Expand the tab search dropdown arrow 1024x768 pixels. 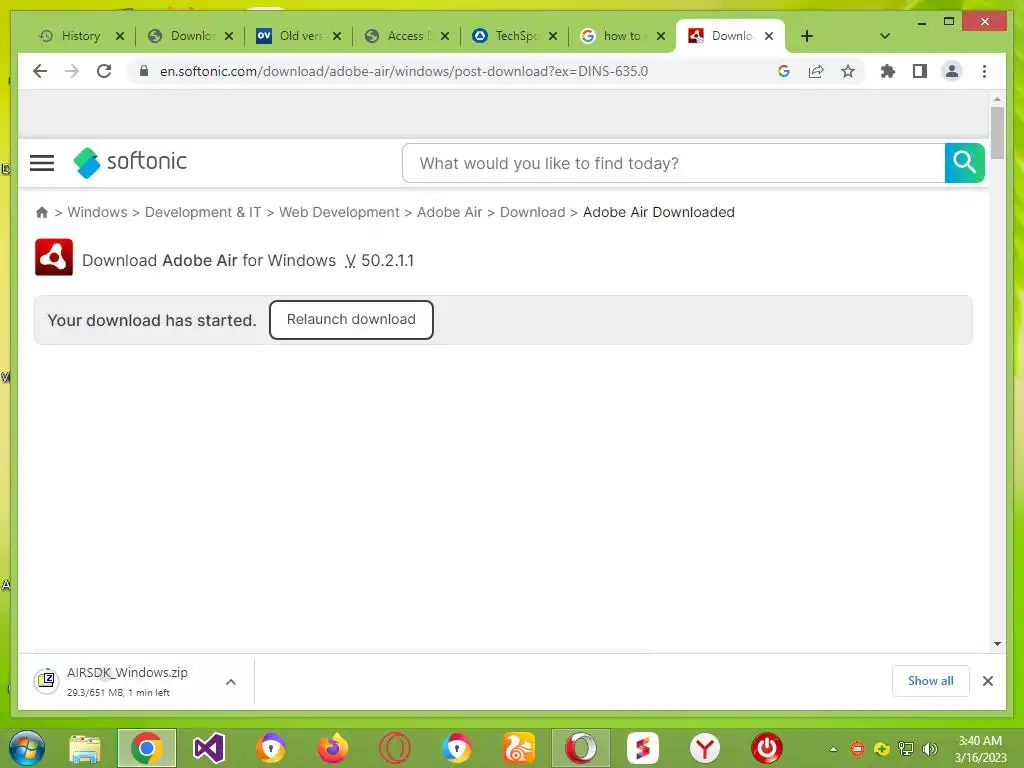coord(885,36)
